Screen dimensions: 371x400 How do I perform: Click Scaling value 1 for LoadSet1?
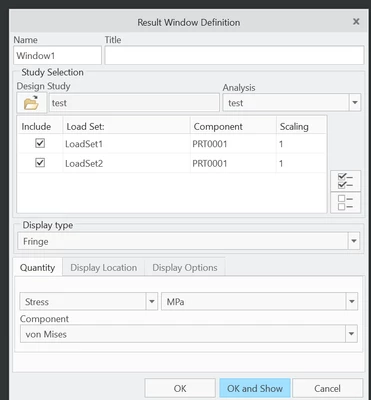(281, 144)
